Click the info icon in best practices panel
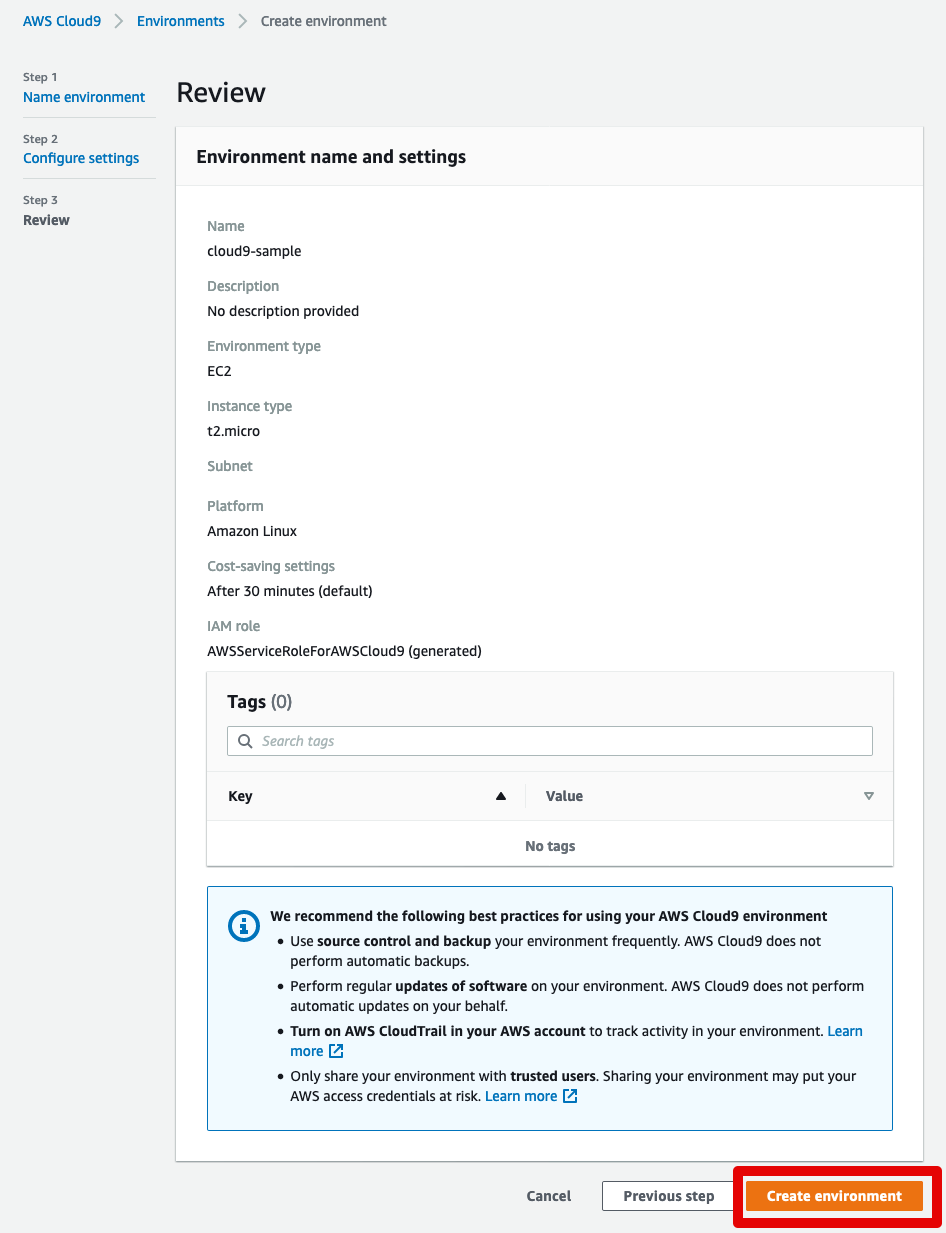 point(244,926)
